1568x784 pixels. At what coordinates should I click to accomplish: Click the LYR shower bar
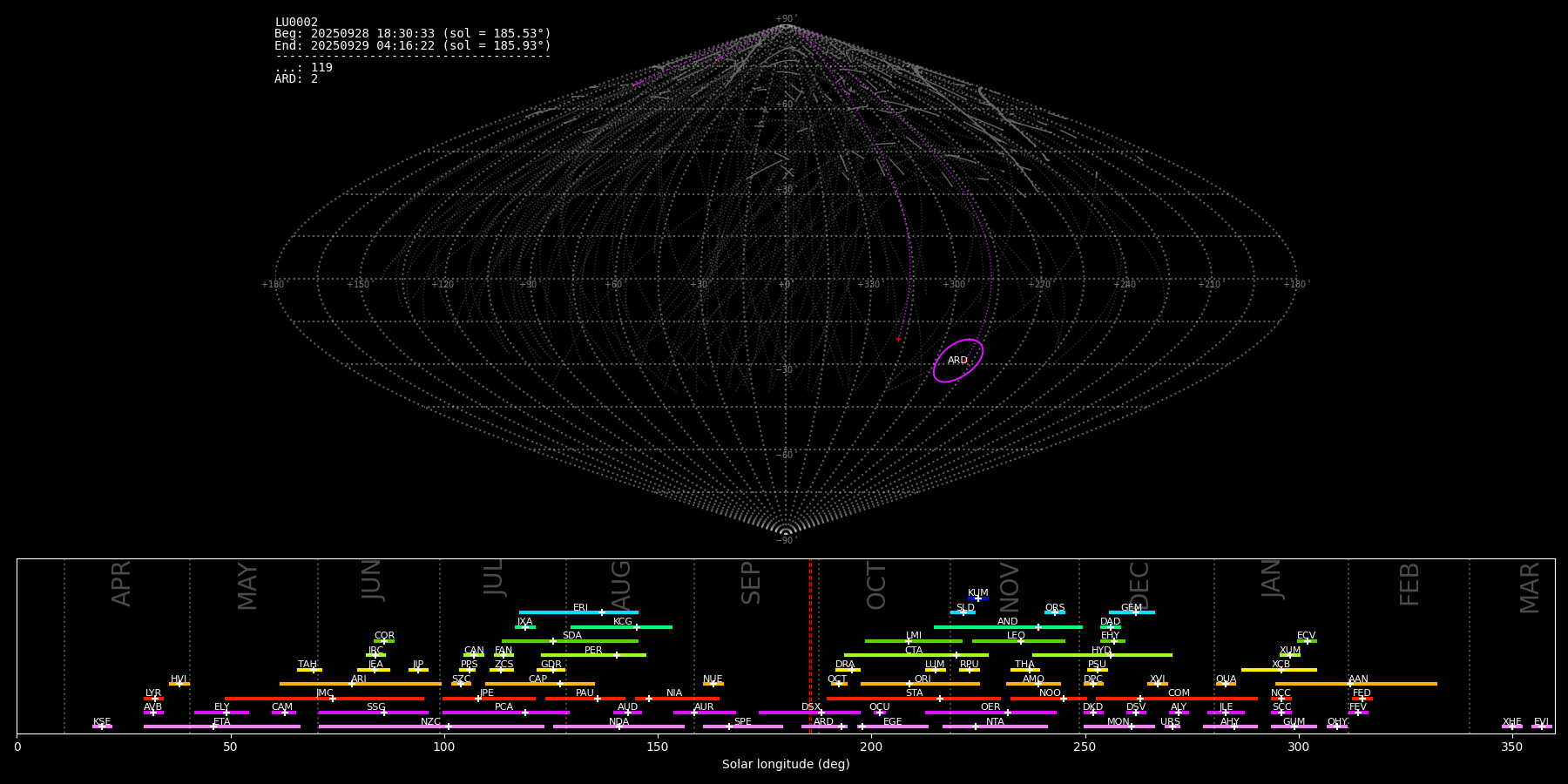pos(153,699)
